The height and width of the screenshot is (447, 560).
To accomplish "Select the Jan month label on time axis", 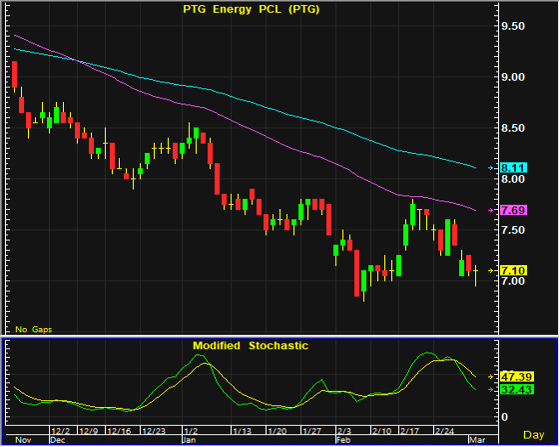I will click(189, 440).
